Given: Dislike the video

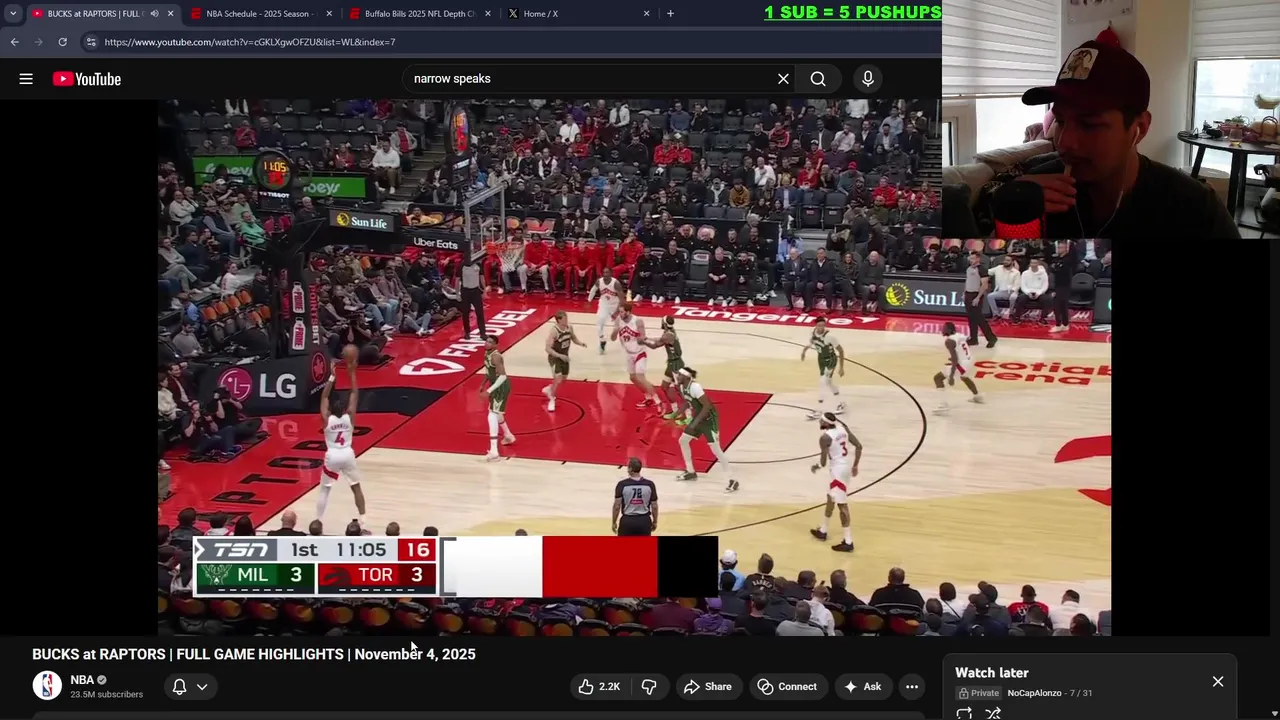Looking at the screenshot, I should click(x=649, y=686).
